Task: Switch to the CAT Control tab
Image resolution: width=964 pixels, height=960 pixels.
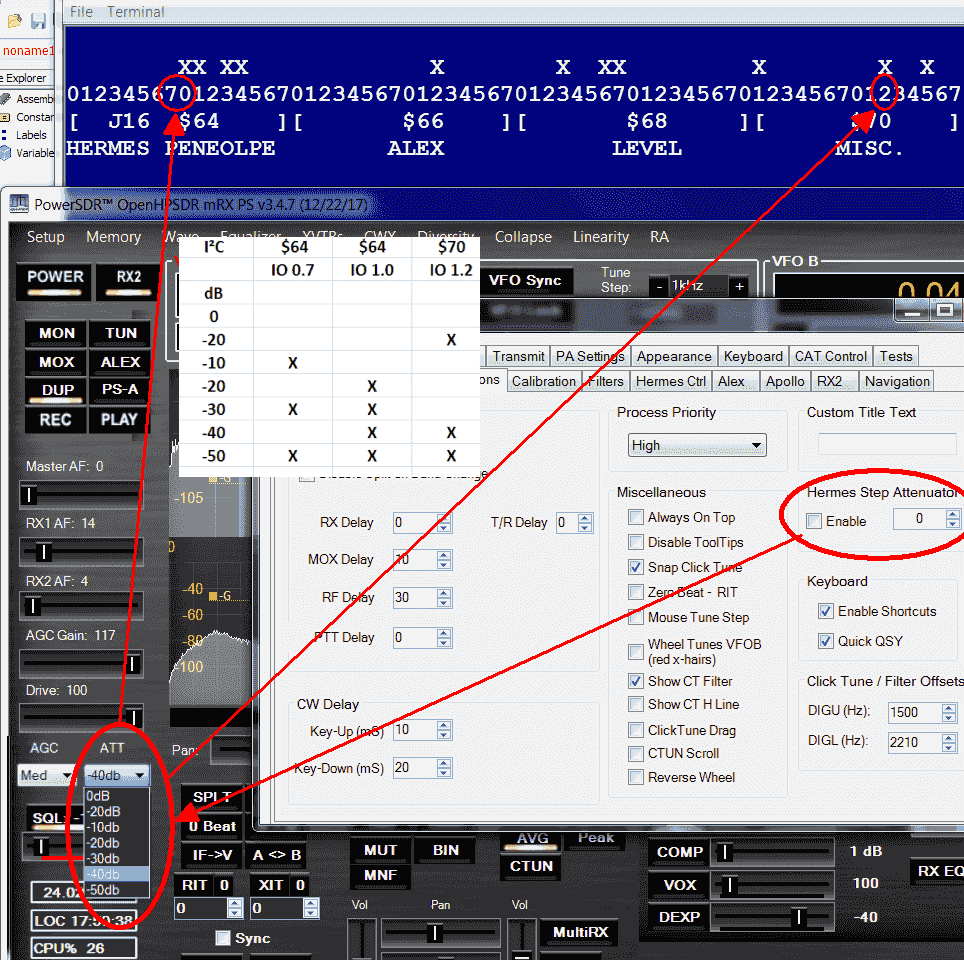Action: pyautogui.click(x=831, y=357)
